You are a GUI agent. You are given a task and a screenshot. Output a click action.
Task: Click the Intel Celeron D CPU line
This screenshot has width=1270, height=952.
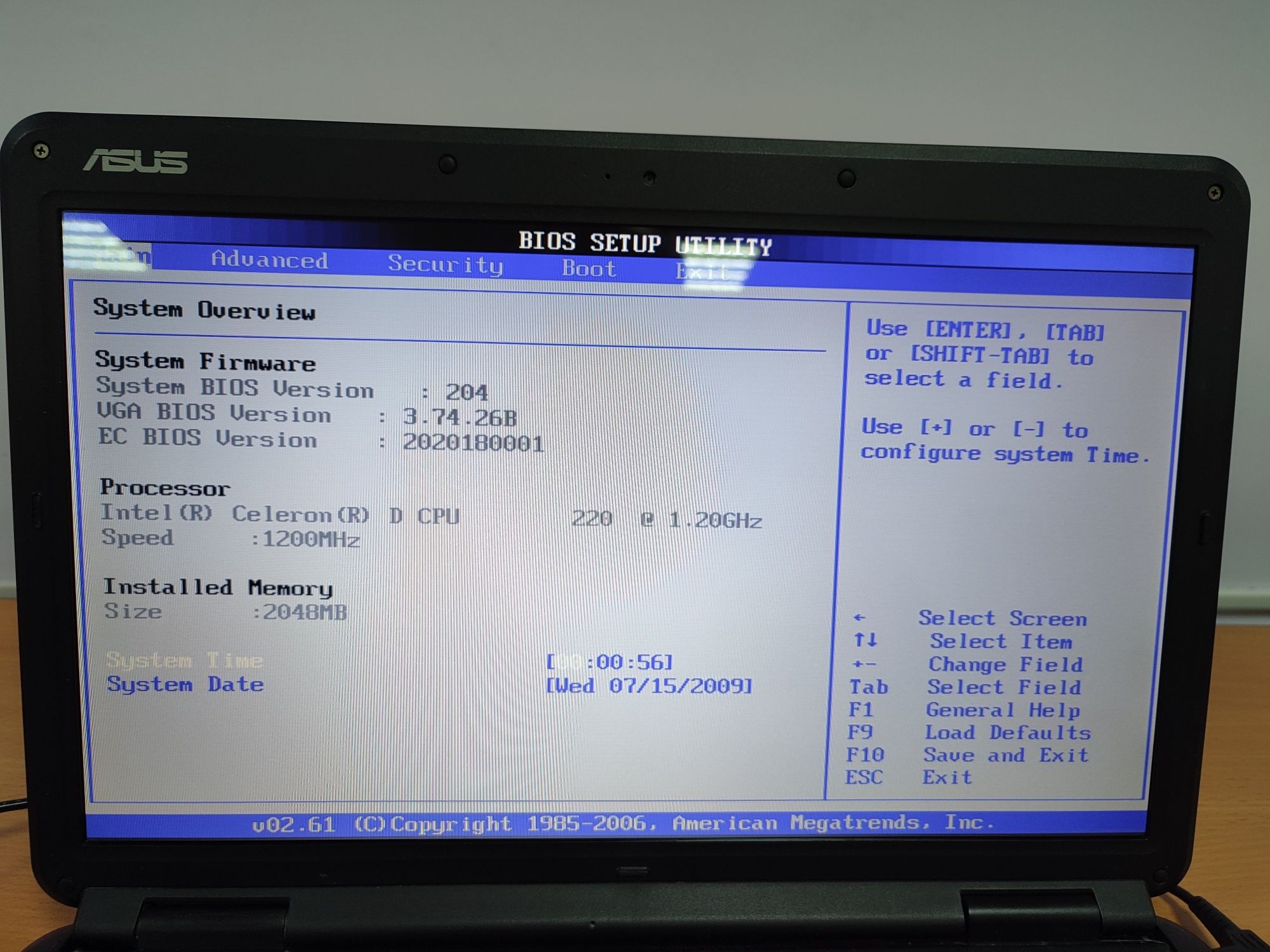coord(431,517)
